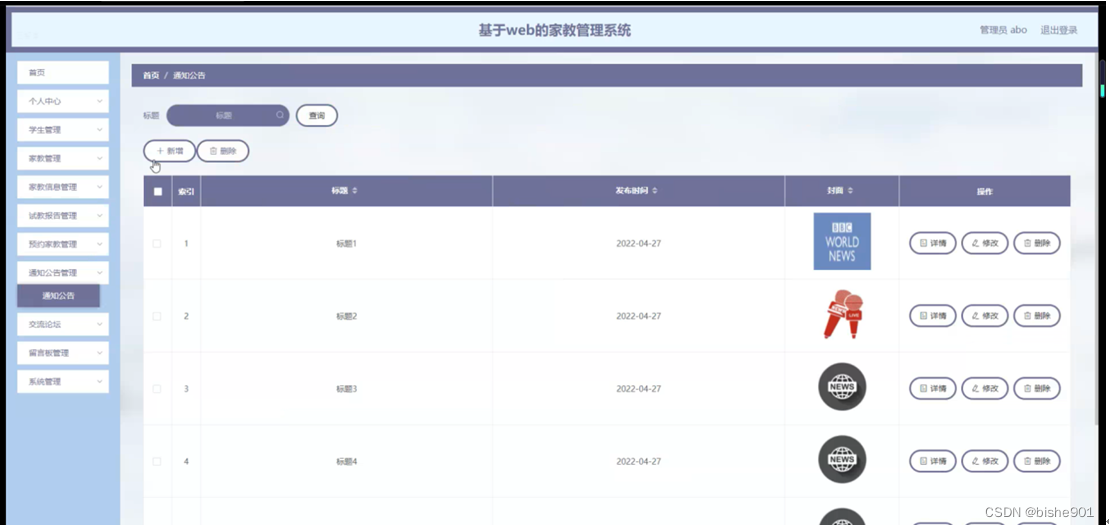View 详情 for 标题4 row
Image resolution: width=1109 pixels, height=527 pixels.
click(x=932, y=461)
